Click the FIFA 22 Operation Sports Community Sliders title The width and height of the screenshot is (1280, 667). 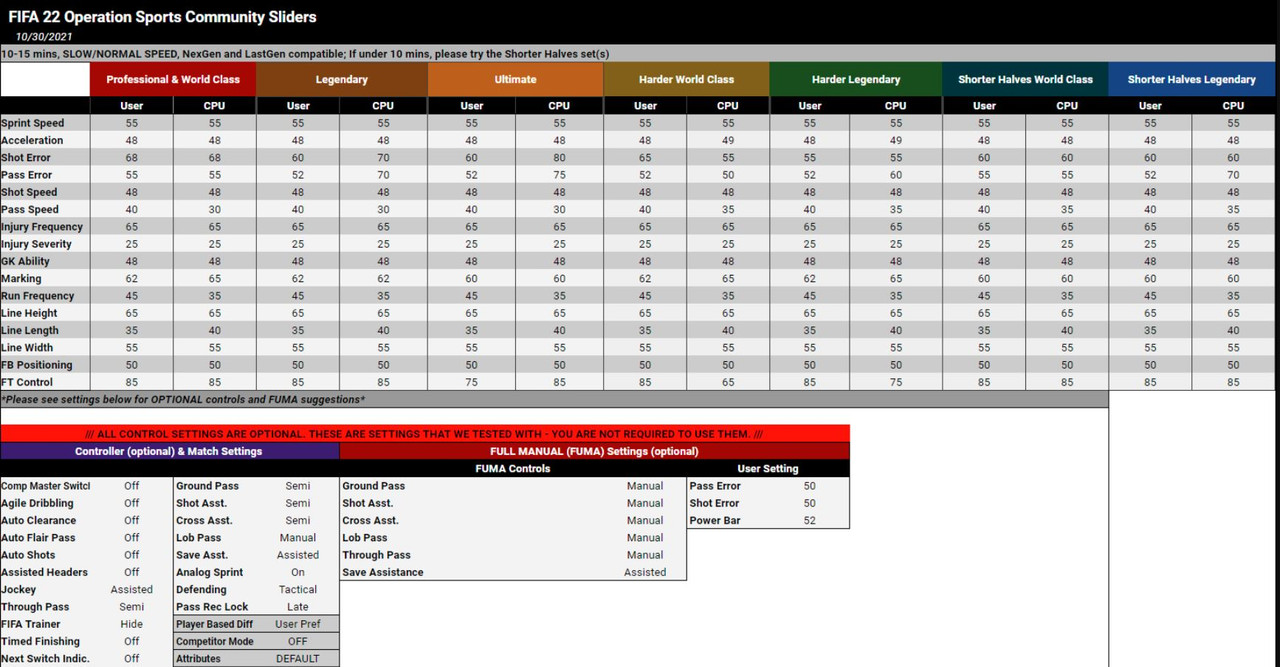point(162,17)
